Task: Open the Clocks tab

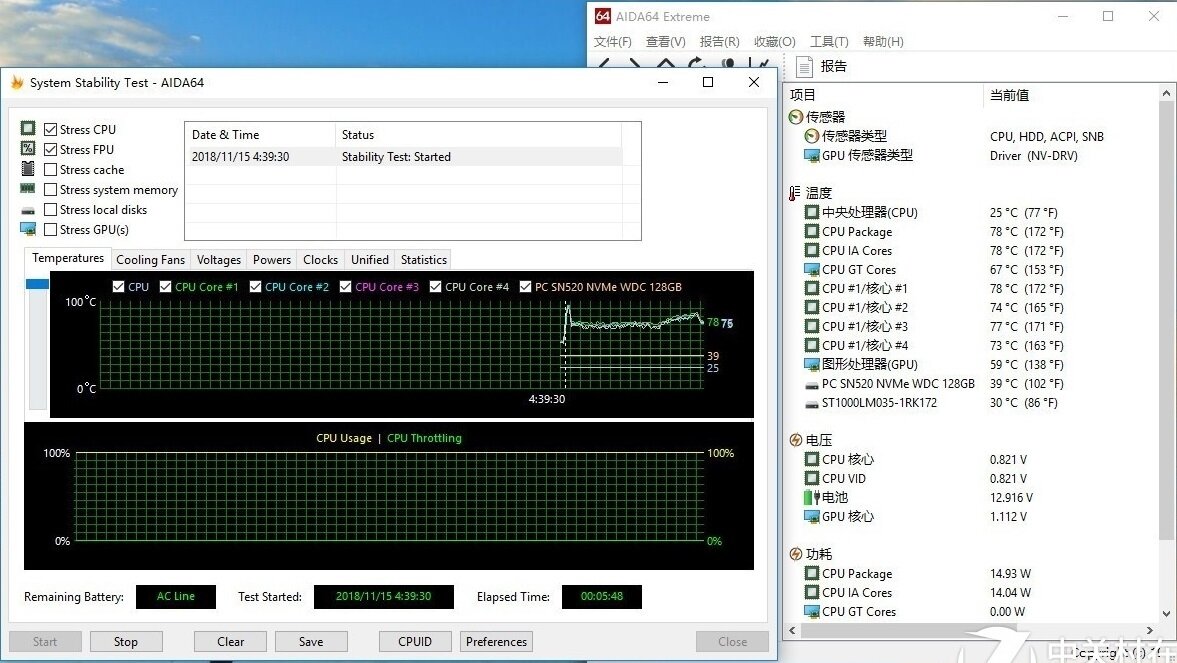Action: pyautogui.click(x=321, y=260)
